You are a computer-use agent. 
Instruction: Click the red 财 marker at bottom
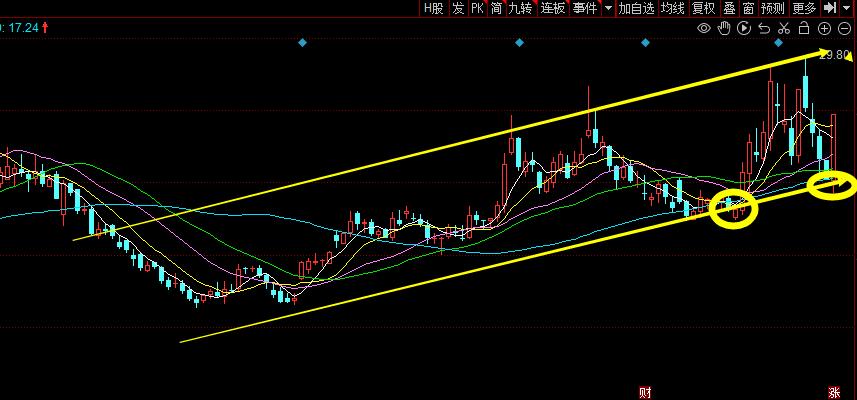point(645,392)
